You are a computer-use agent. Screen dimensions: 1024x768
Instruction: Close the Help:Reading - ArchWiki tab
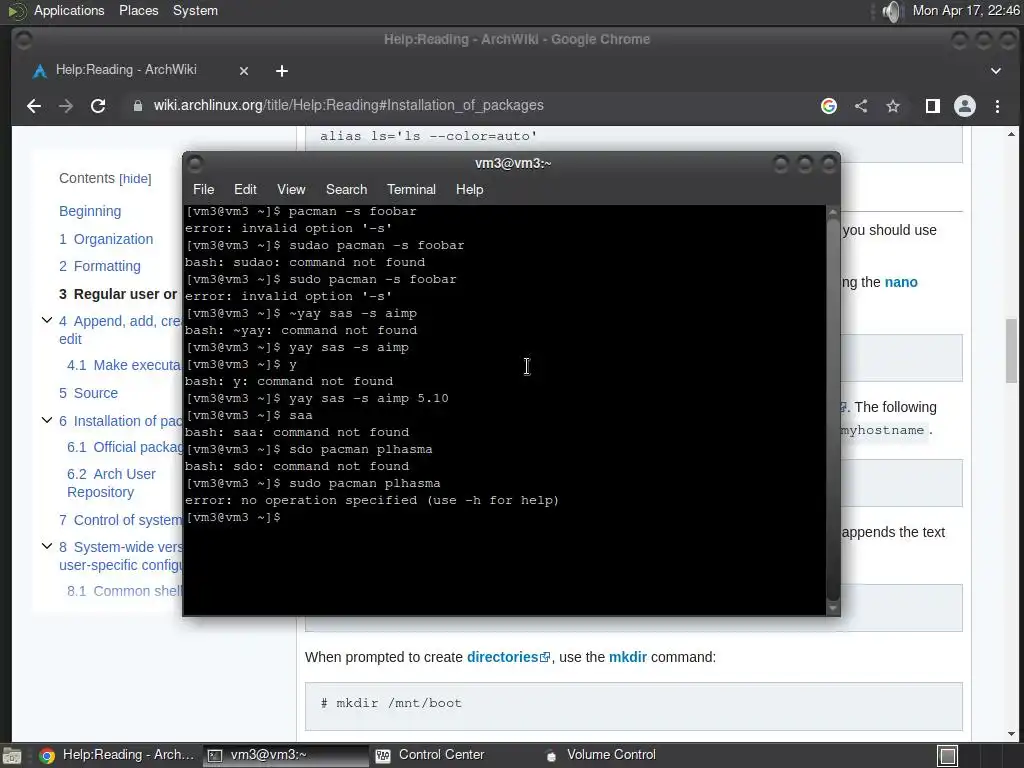tap(244, 71)
